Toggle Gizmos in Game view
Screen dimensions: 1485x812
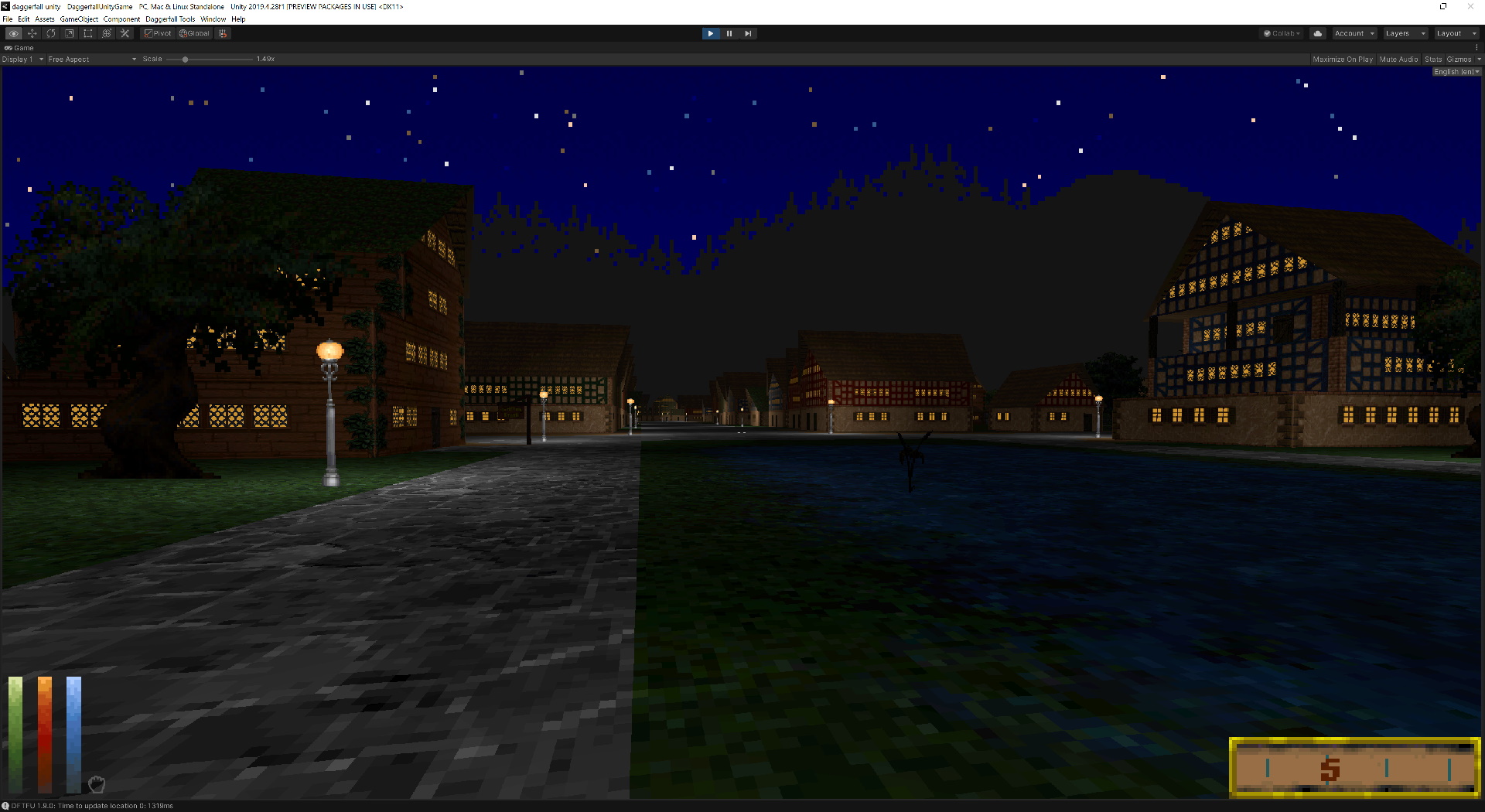pos(1459,60)
